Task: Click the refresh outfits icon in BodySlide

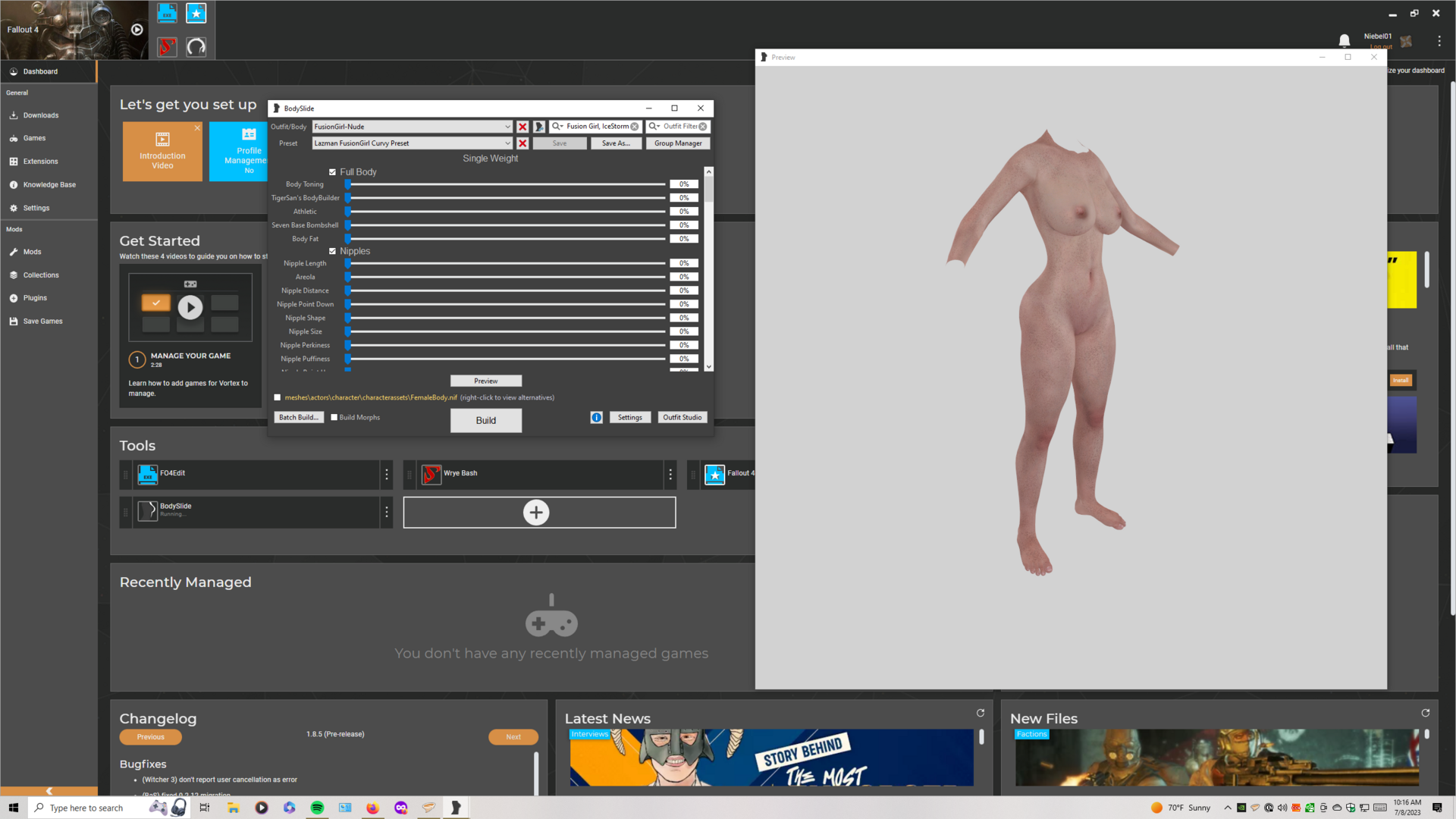Action: [539, 127]
